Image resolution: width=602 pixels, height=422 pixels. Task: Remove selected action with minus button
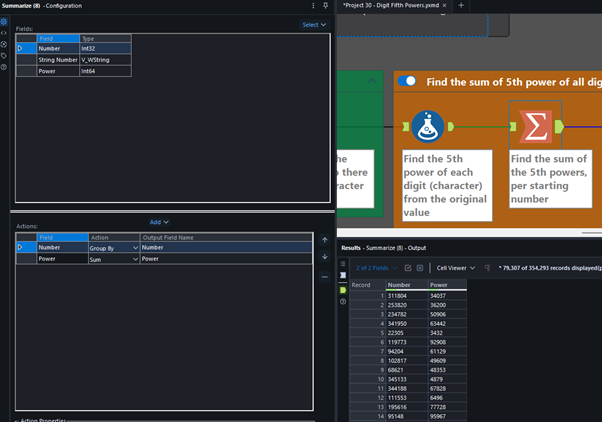point(324,276)
